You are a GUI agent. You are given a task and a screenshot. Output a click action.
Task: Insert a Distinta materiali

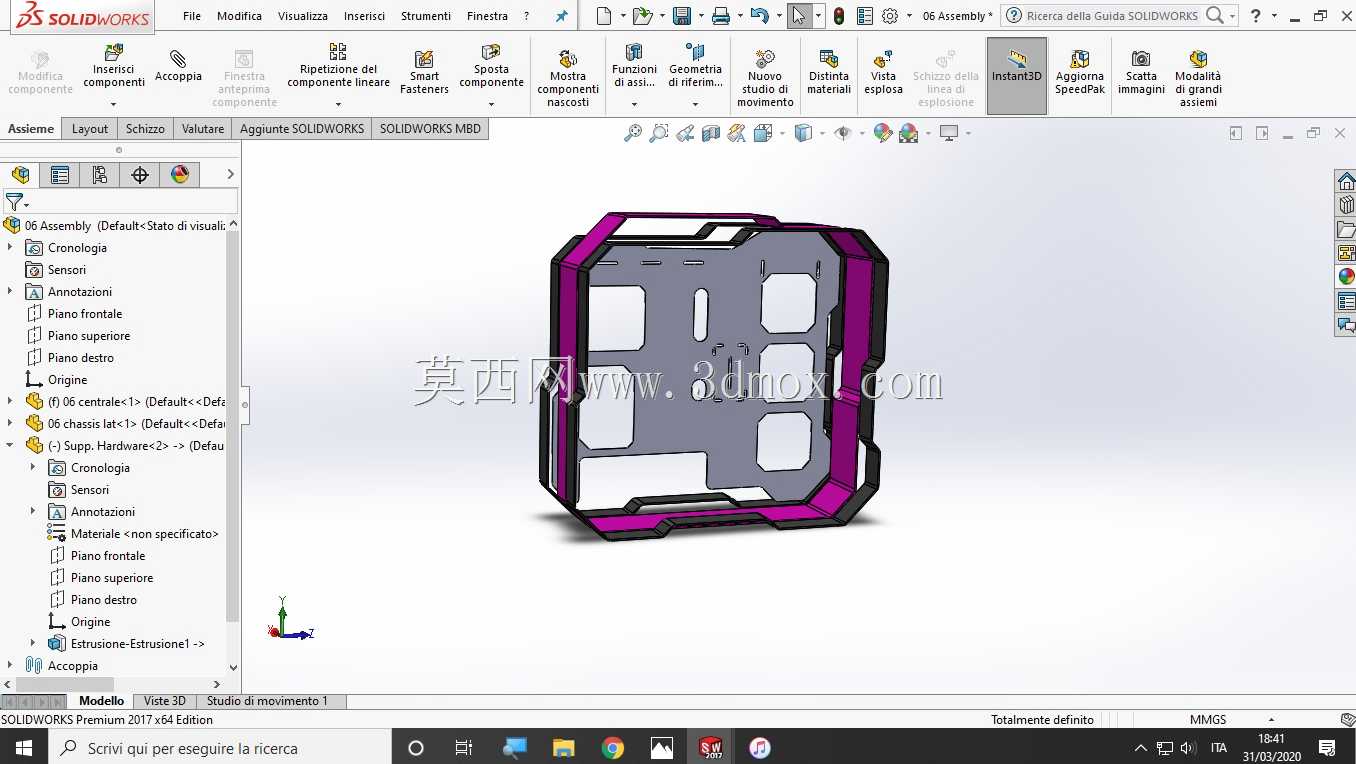click(828, 72)
